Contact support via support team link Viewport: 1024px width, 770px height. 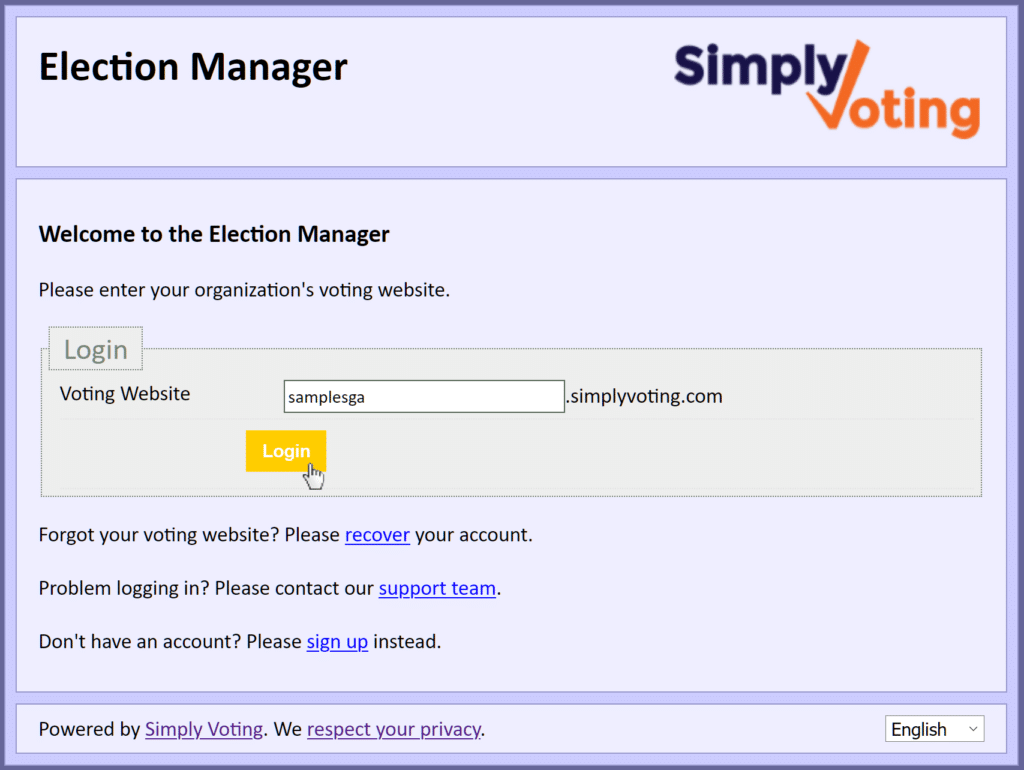pyautogui.click(x=437, y=588)
